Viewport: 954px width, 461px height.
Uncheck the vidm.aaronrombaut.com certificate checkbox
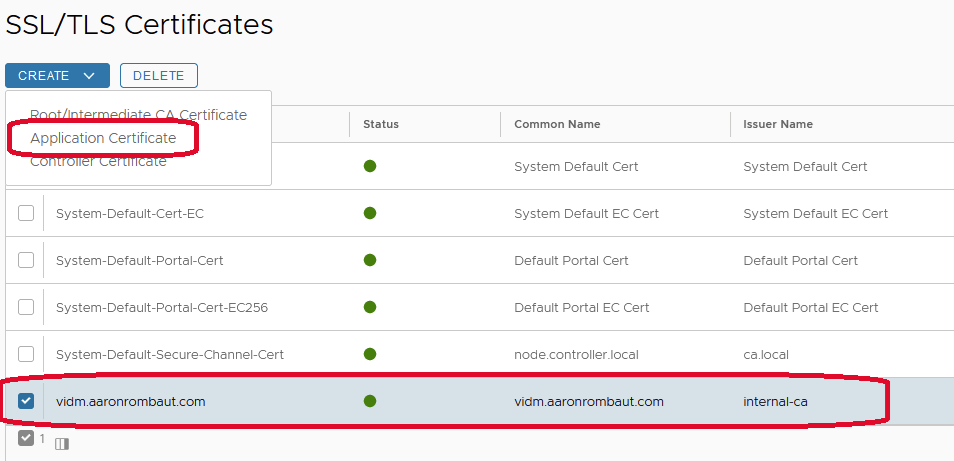[26, 401]
